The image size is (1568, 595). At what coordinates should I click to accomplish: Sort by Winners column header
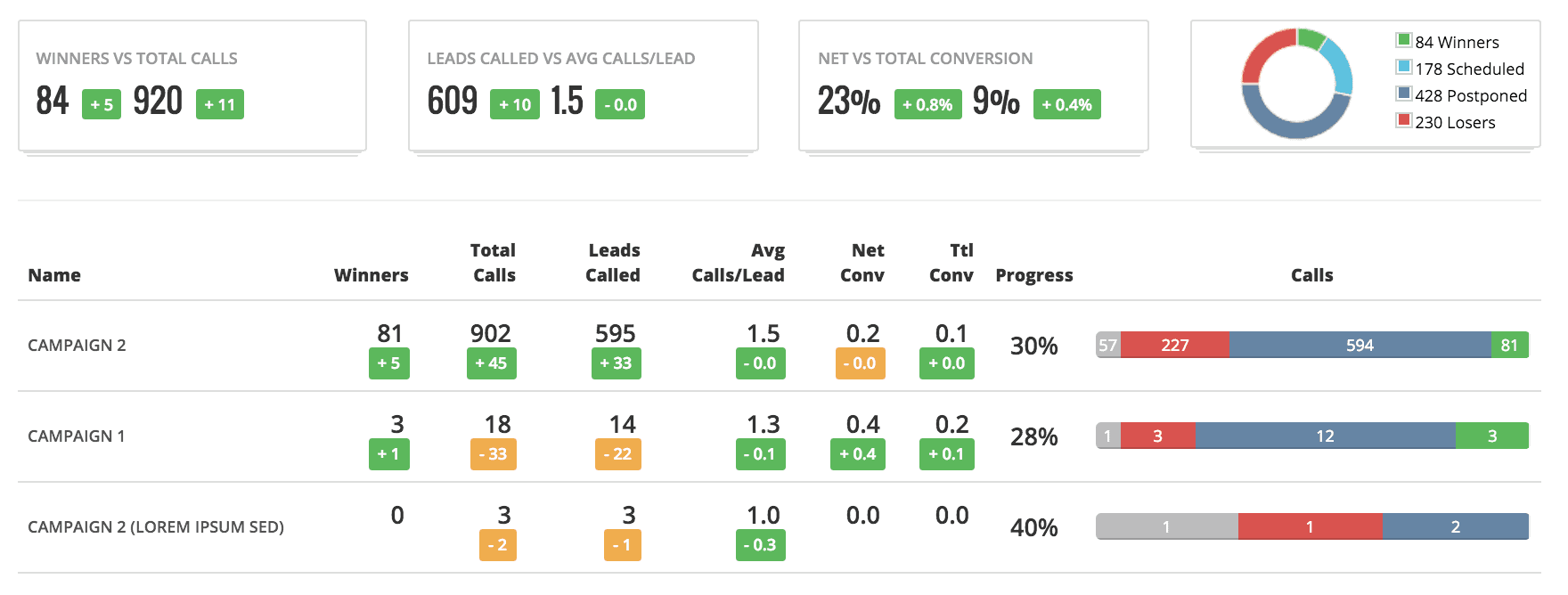tap(371, 275)
